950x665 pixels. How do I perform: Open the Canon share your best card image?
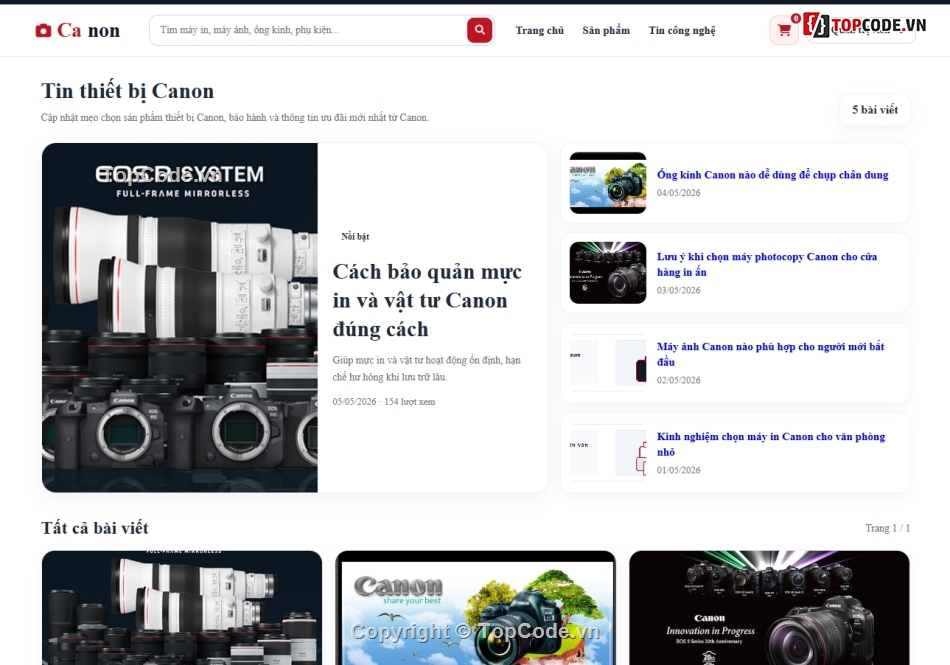(476, 607)
